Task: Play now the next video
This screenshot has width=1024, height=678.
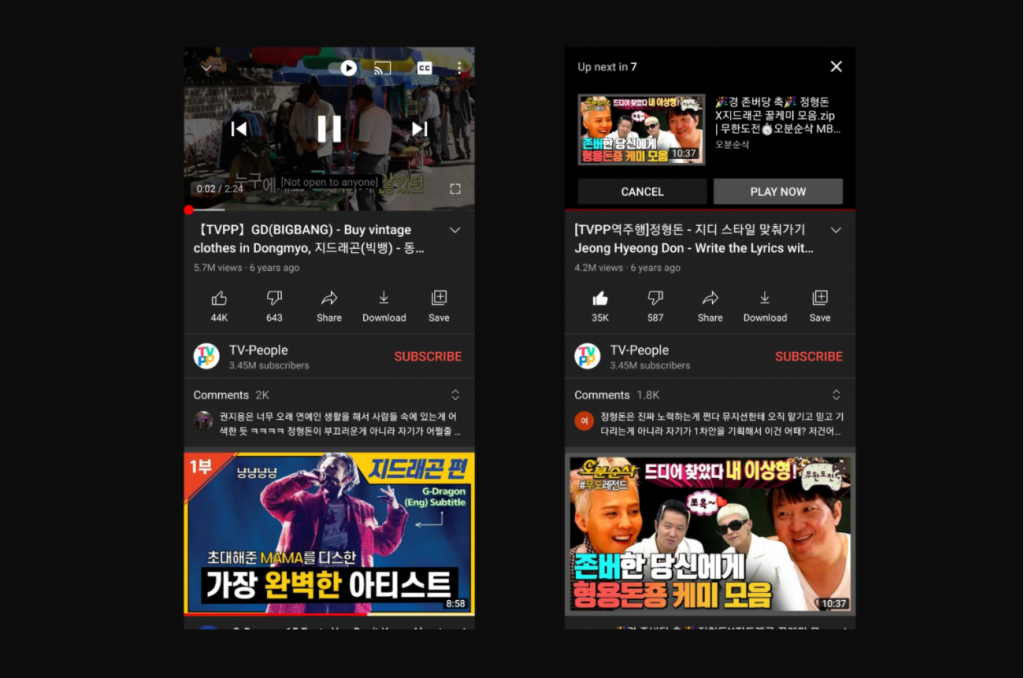Action: [778, 191]
